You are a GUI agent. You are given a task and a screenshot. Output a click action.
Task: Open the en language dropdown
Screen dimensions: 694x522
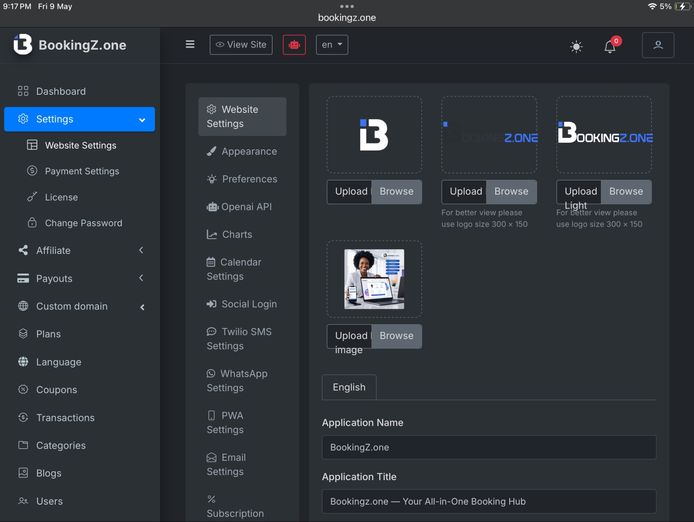tap(332, 45)
